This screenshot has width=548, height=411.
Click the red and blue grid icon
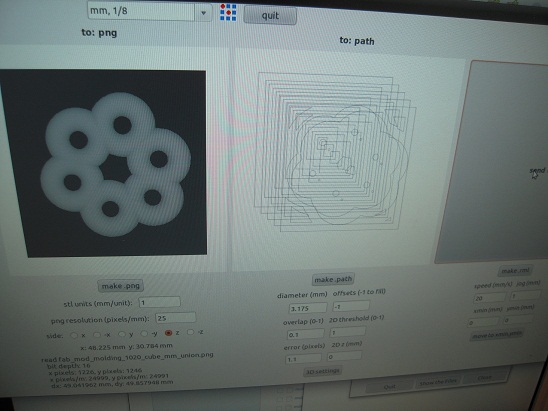[x=228, y=13]
